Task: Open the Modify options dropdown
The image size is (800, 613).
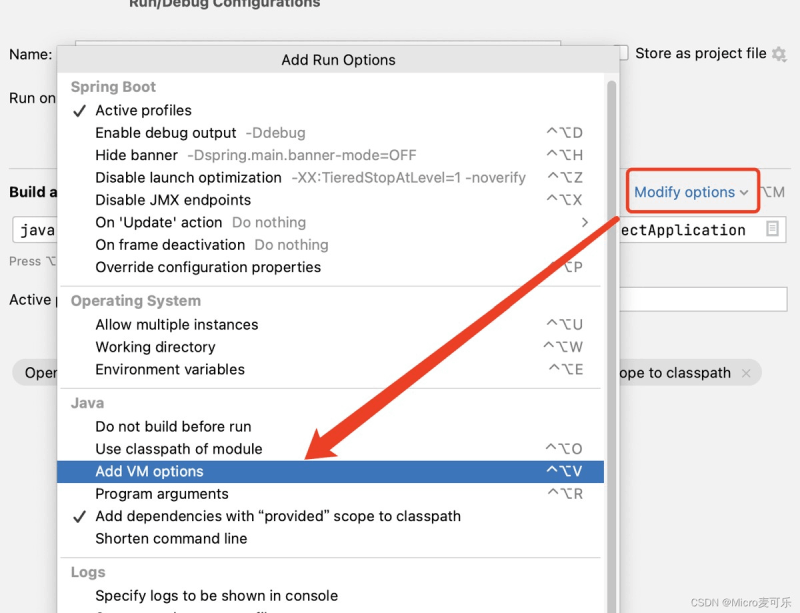Action: pyautogui.click(x=691, y=192)
